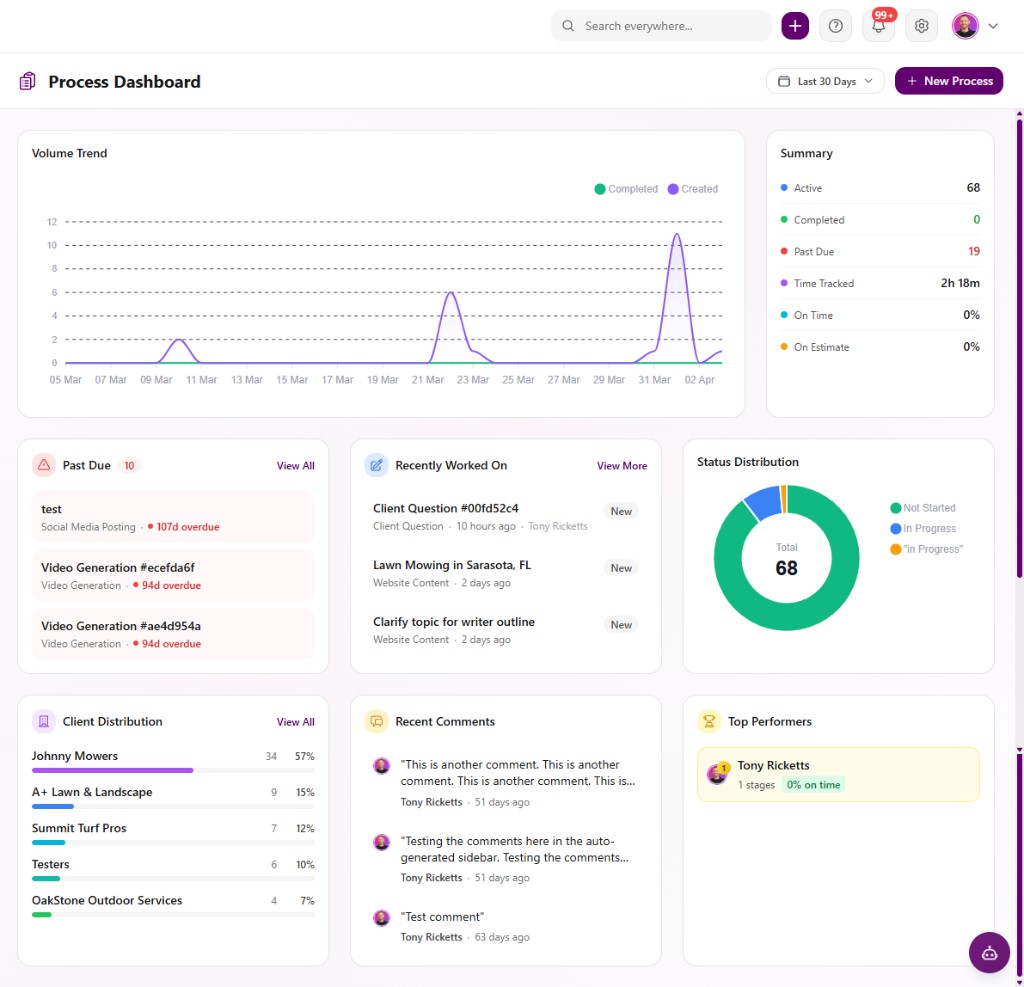Click the Past Due alarm icon
This screenshot has width=1024, height=987.
(x=42, y=465)
